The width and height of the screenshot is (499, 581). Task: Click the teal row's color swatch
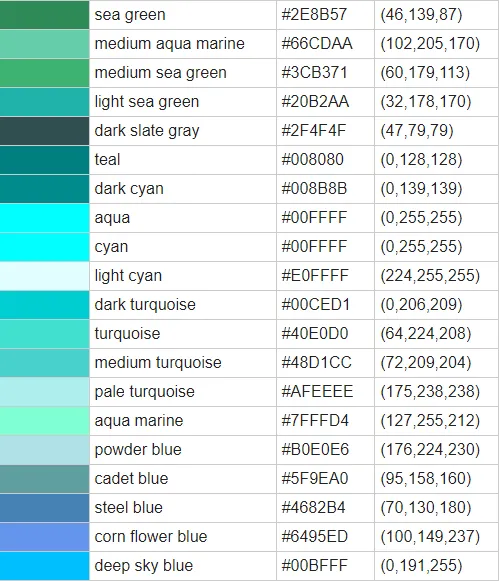pos(44,160)
